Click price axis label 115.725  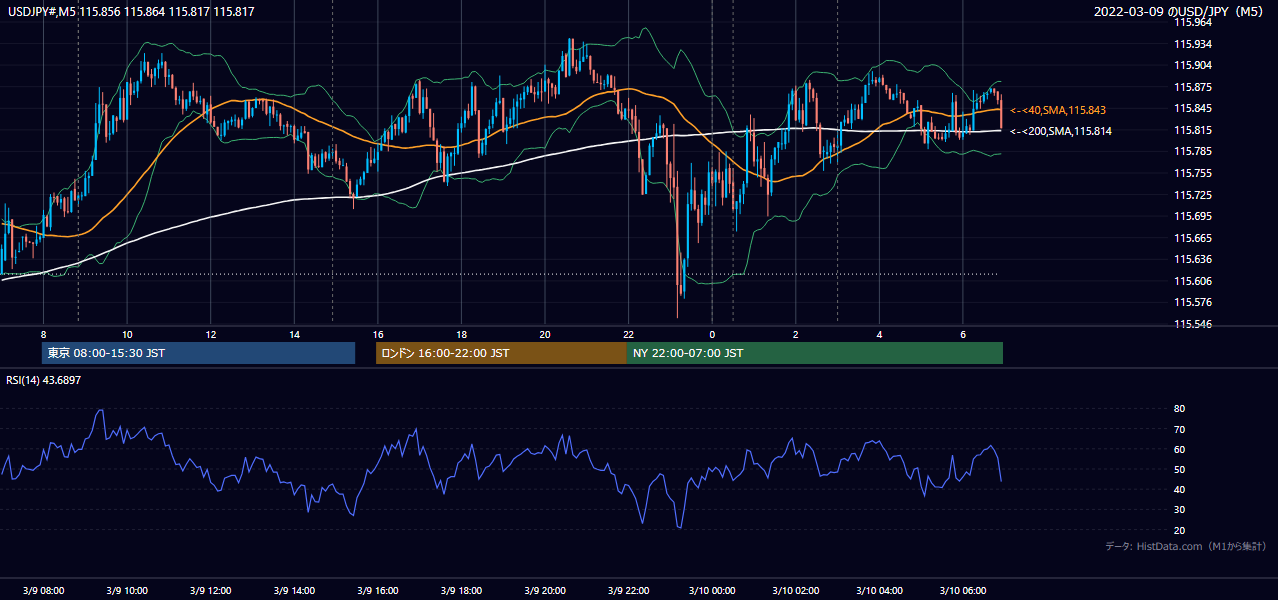pos(1192,195)
